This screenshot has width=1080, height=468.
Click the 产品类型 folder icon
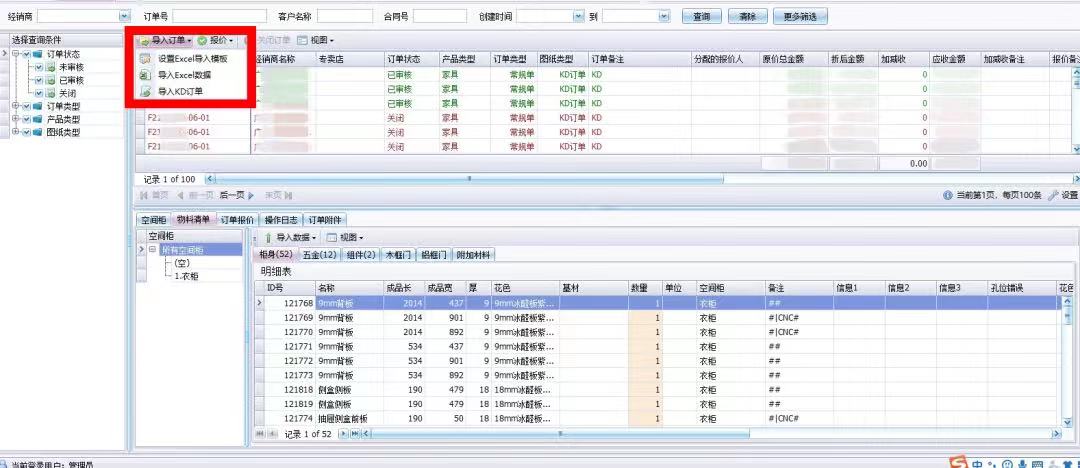point(37,119)
